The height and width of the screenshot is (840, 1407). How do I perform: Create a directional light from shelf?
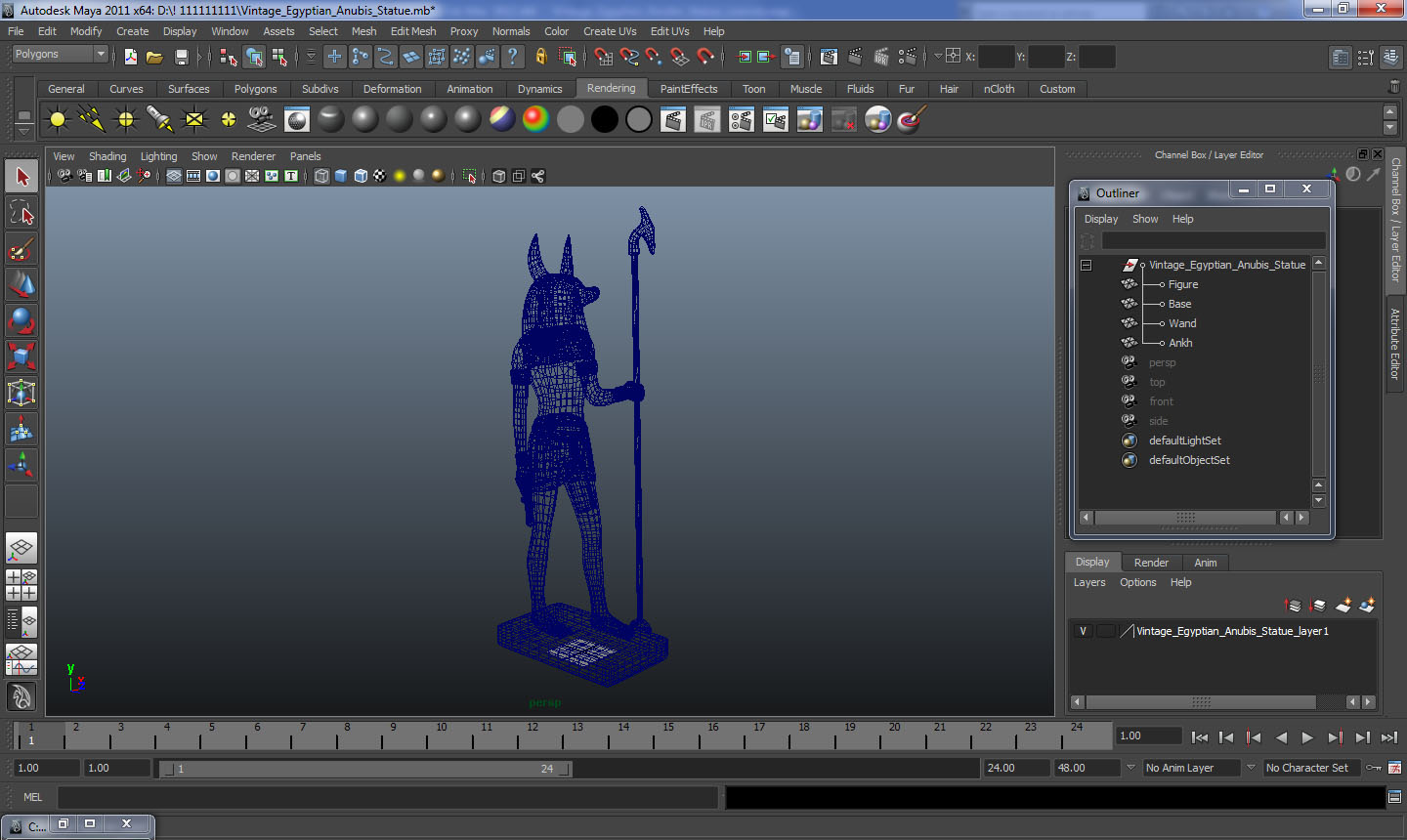[x=92, y=120]
